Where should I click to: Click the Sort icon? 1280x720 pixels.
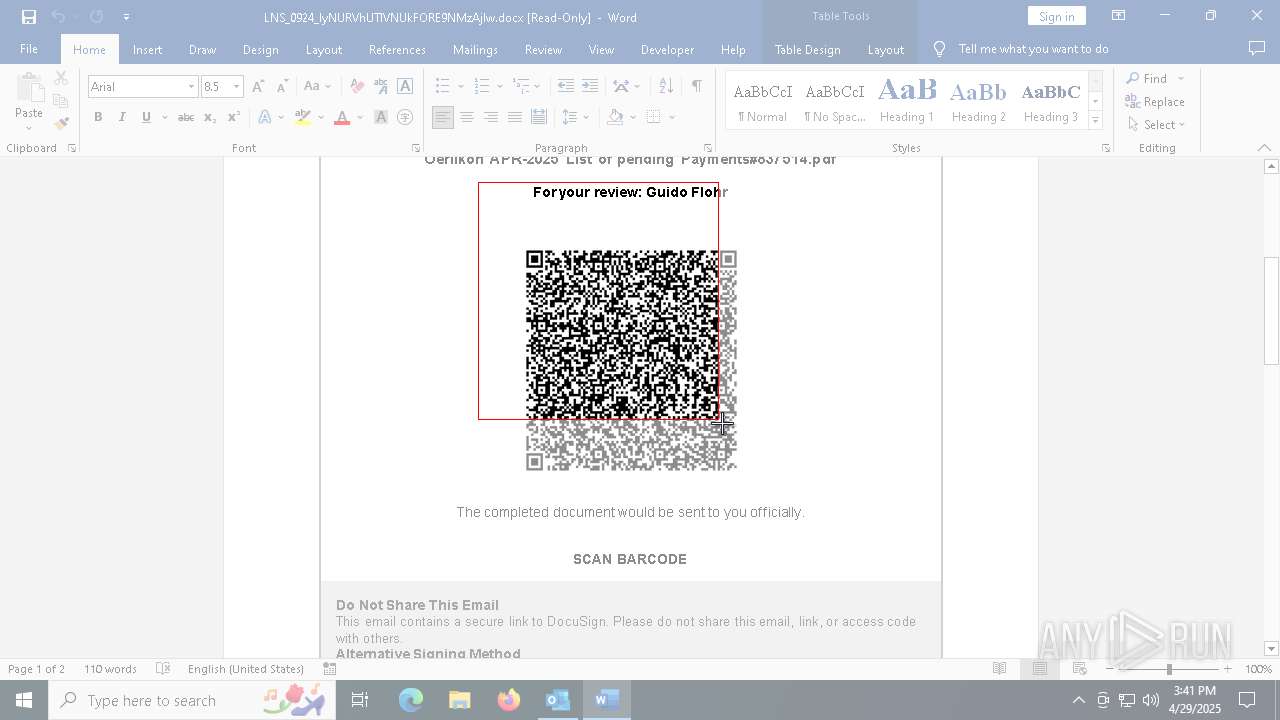point(667,86)
